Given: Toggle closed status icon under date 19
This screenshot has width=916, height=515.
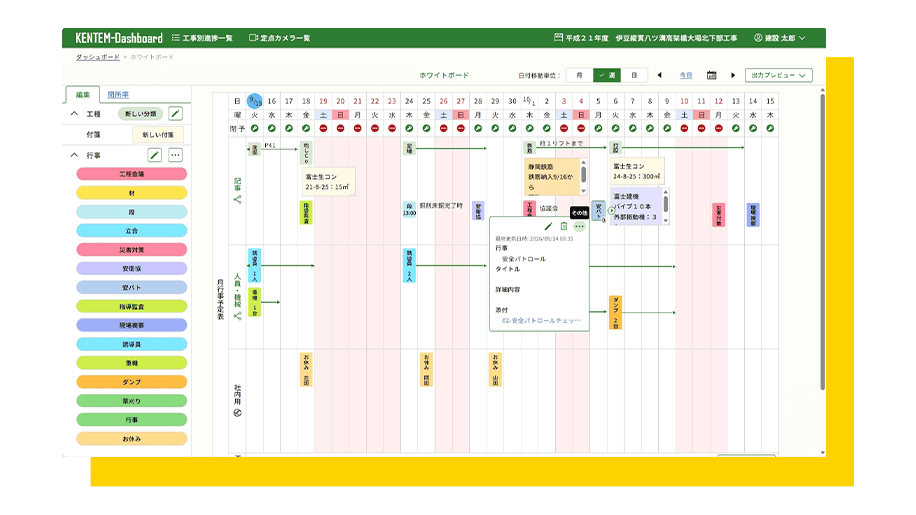Looking at the screenshot, I should pyautogui.click(x=323, y=128).
